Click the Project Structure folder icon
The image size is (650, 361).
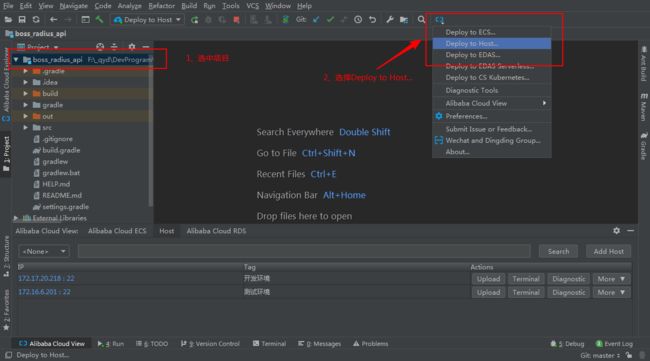click(404, 19)
